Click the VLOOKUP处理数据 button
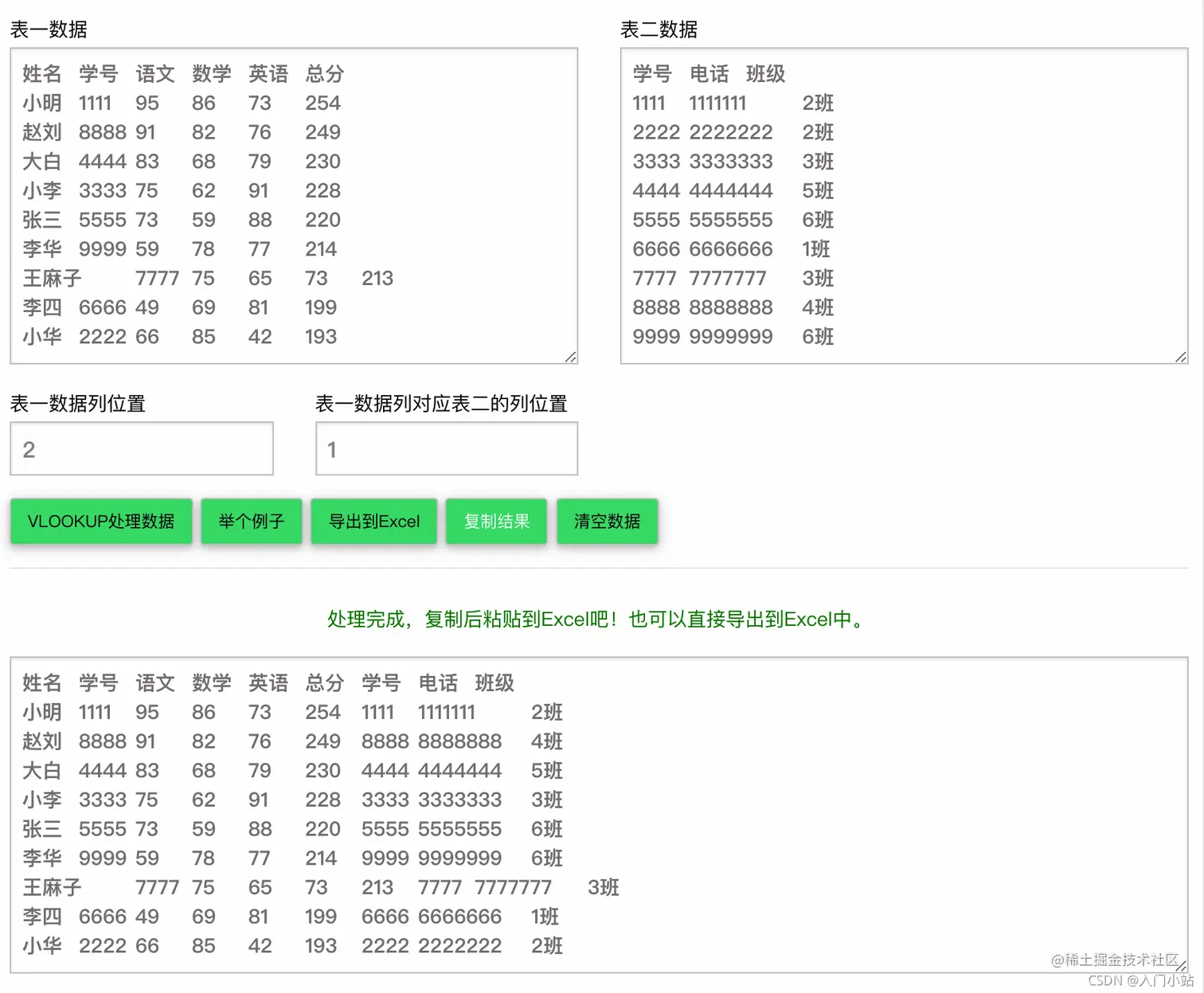 [x=100, y=522]
